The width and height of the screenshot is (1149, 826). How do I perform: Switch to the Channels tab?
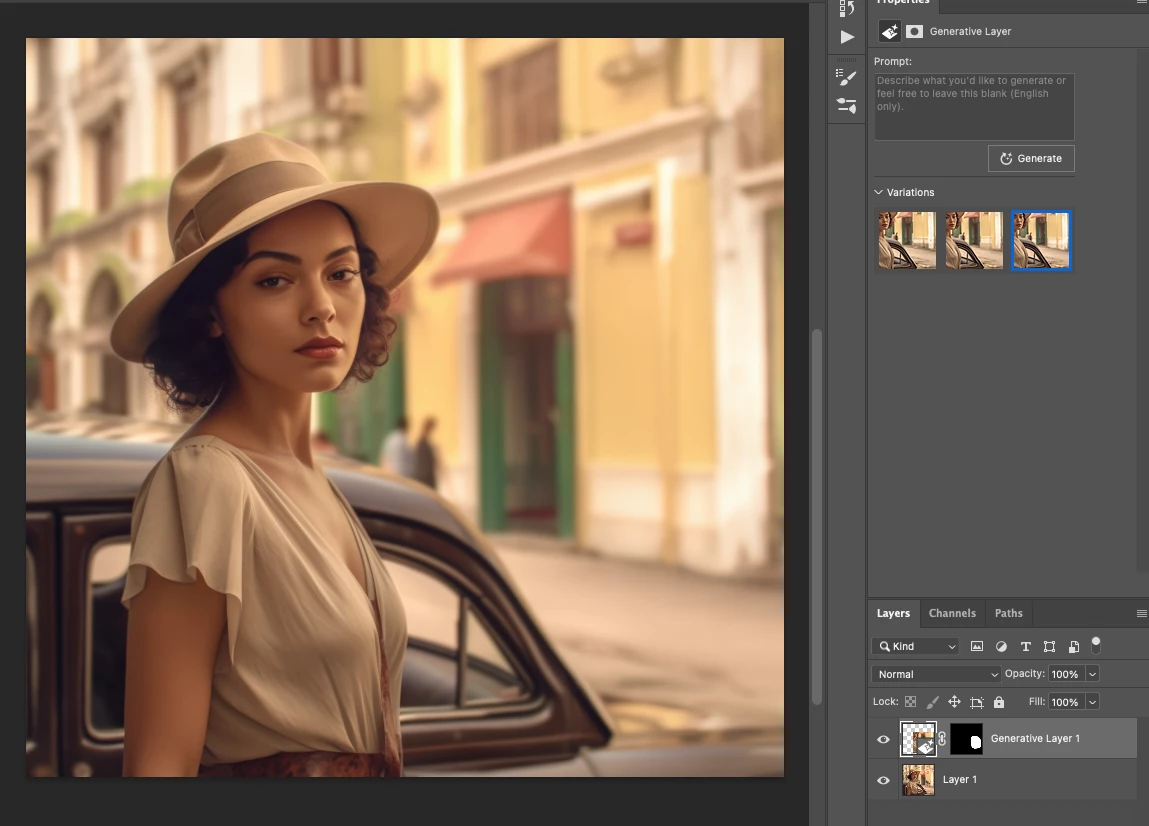pos(952,613)
